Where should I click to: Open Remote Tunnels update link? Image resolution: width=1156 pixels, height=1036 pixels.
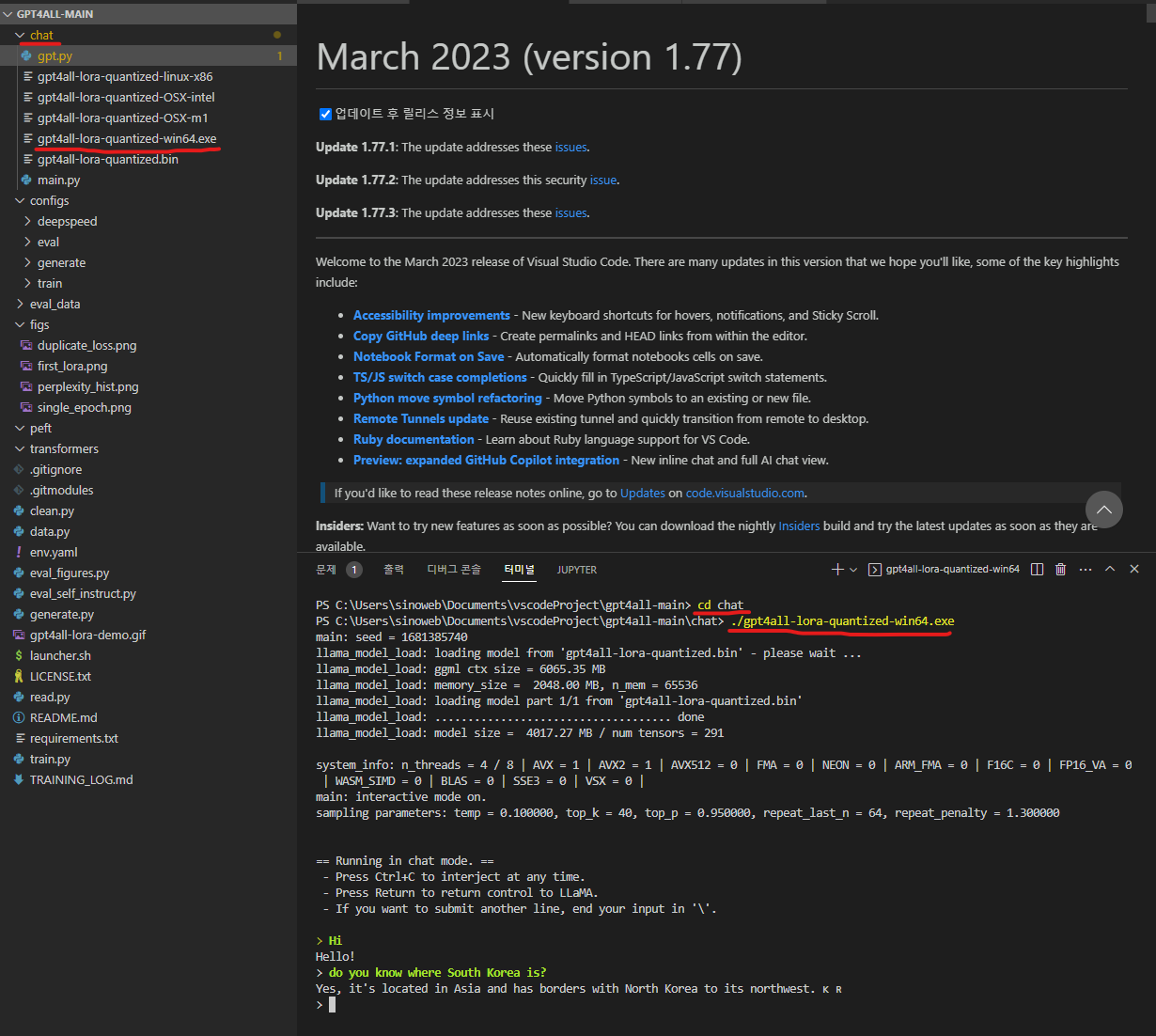click(421, 418)
